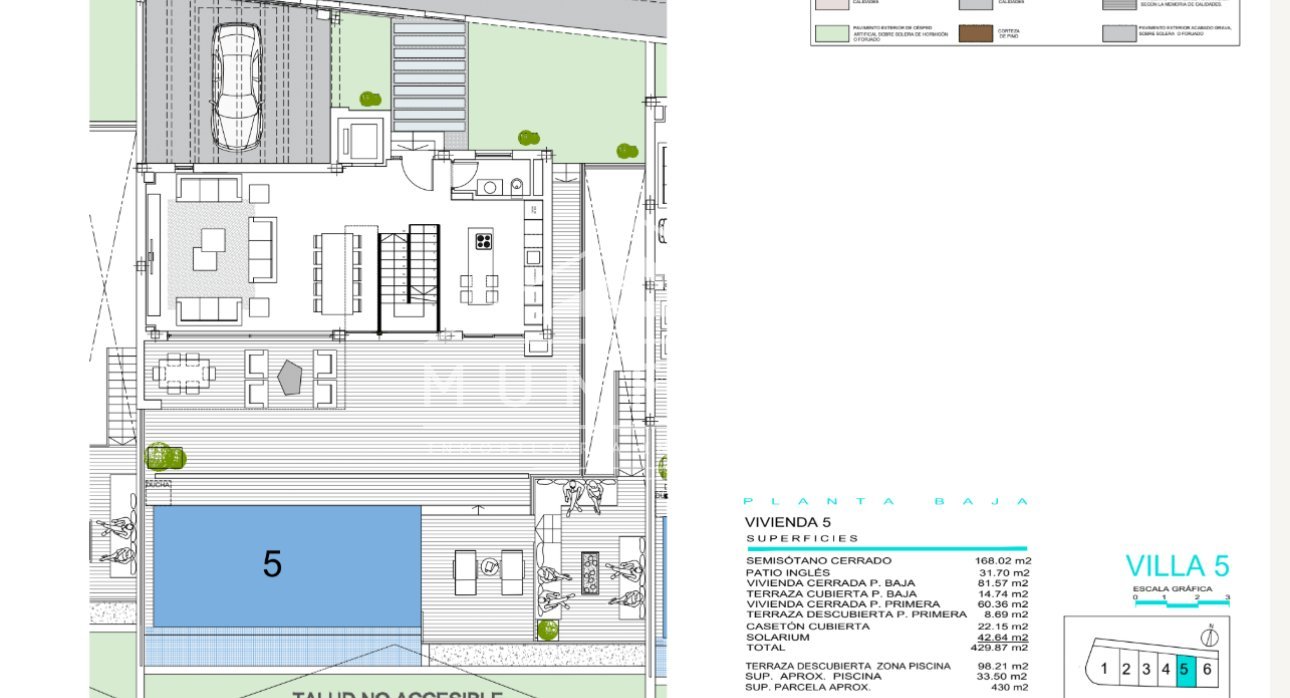This screenshot has height=698, width=1290.
Task: Click the four-burner stove in the kitchen
Action: click(x=481, y=240)
